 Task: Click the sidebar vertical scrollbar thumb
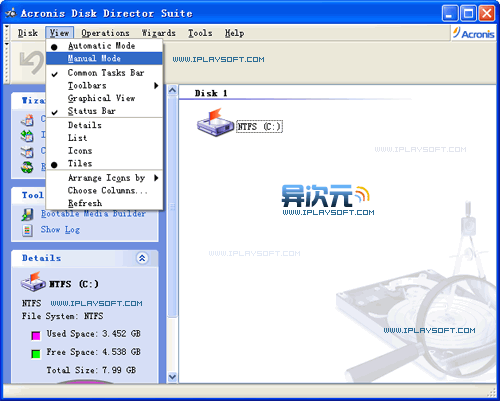click(x=172, y=207)
